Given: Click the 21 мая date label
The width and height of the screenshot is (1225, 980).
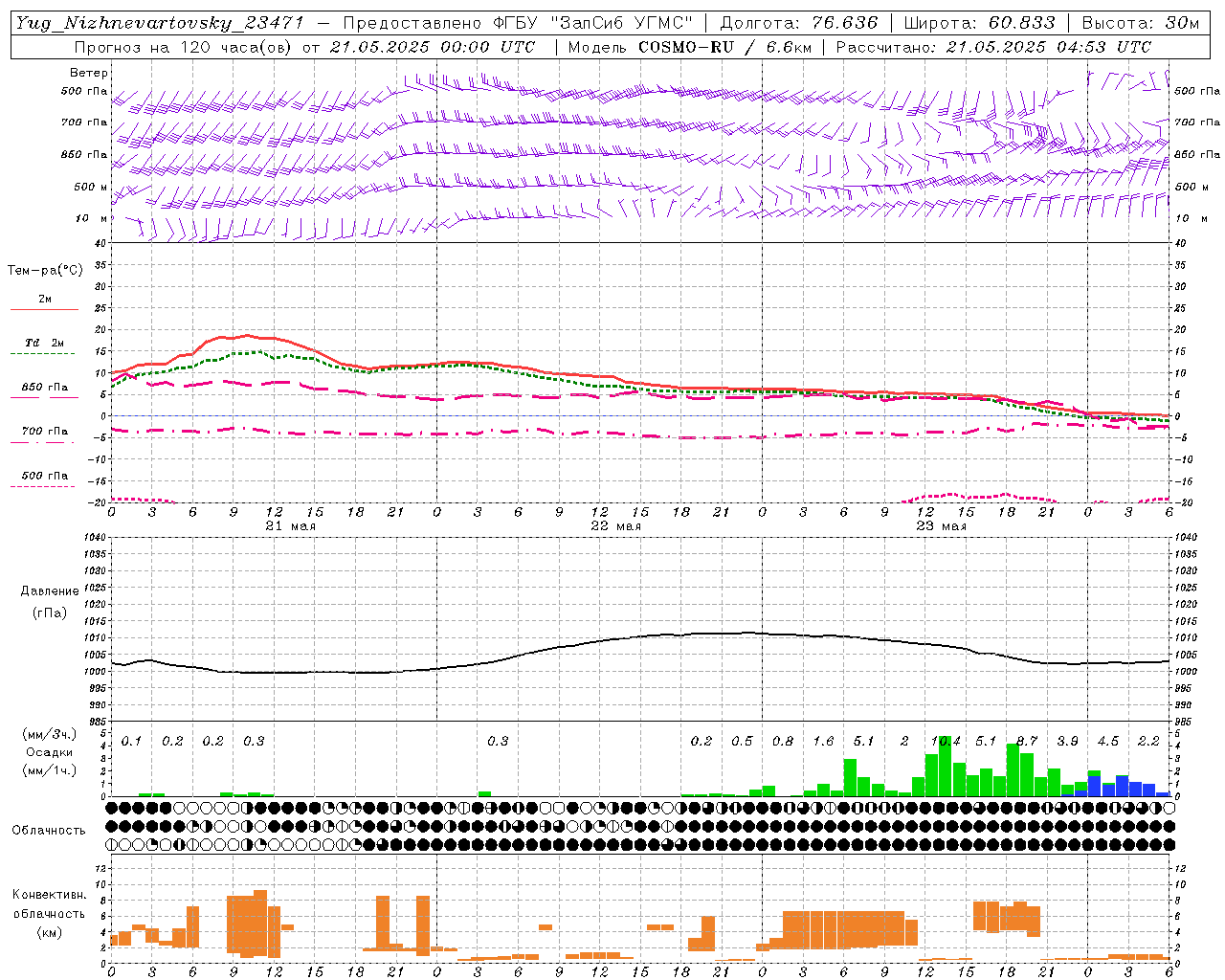Looking at the screenshot, I should point(290,526).
